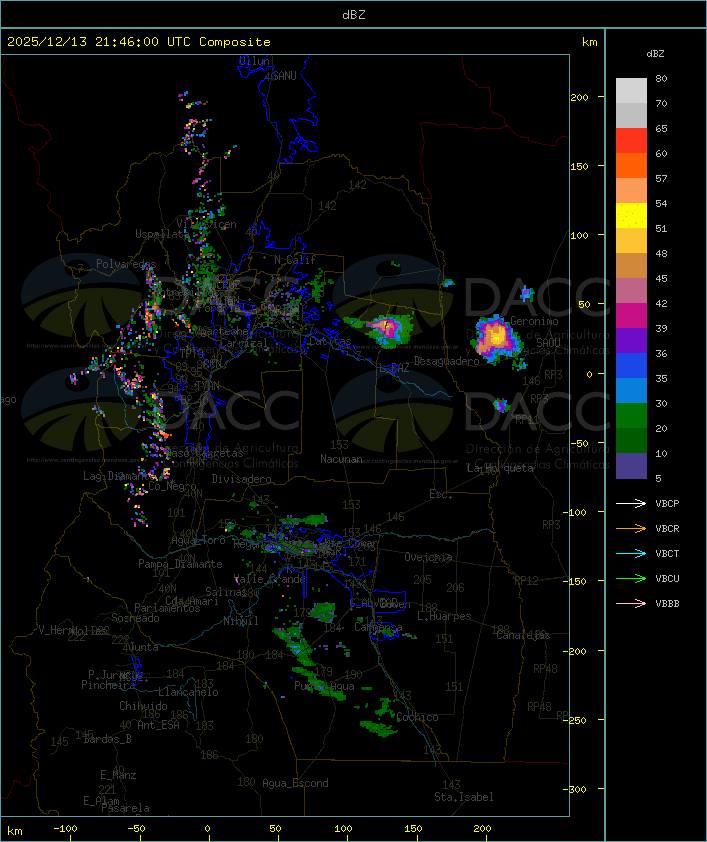Click the Cochico place label
This screenshot has width=707, height=842.
tap(417, 717)
